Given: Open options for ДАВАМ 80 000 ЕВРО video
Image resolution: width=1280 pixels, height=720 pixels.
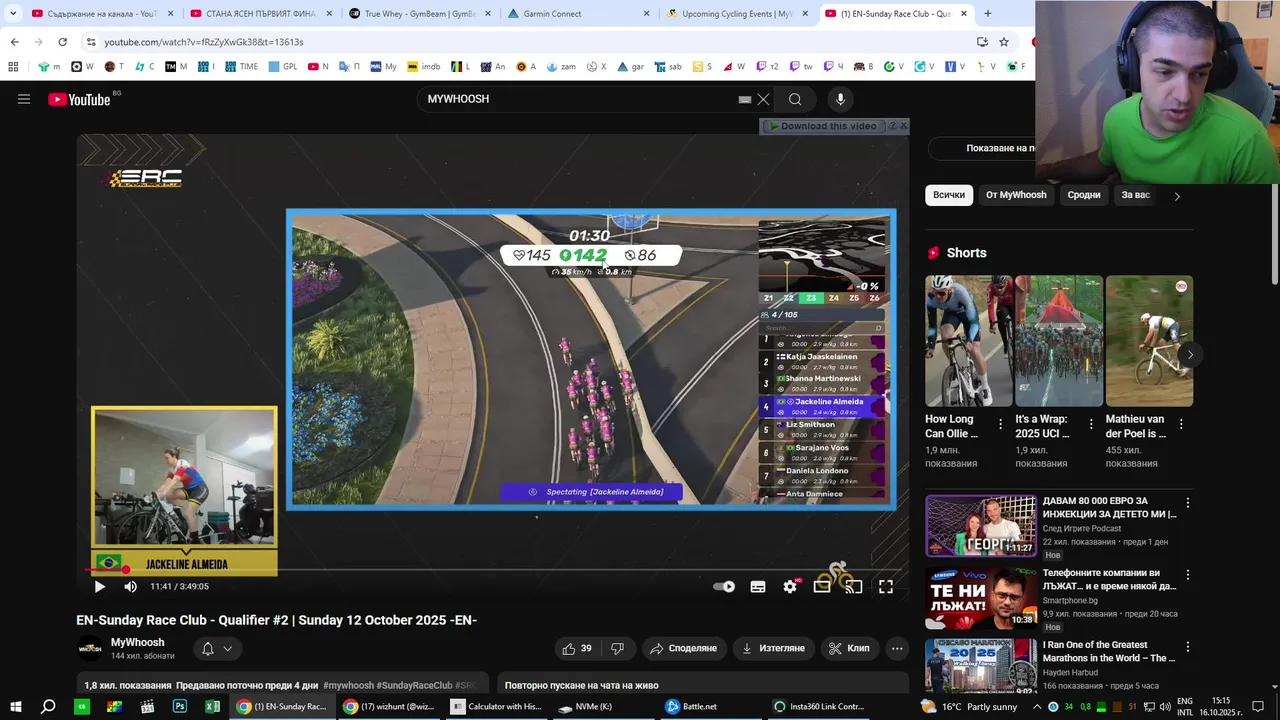Looking at the screenshot, I should click(1188, 503).
